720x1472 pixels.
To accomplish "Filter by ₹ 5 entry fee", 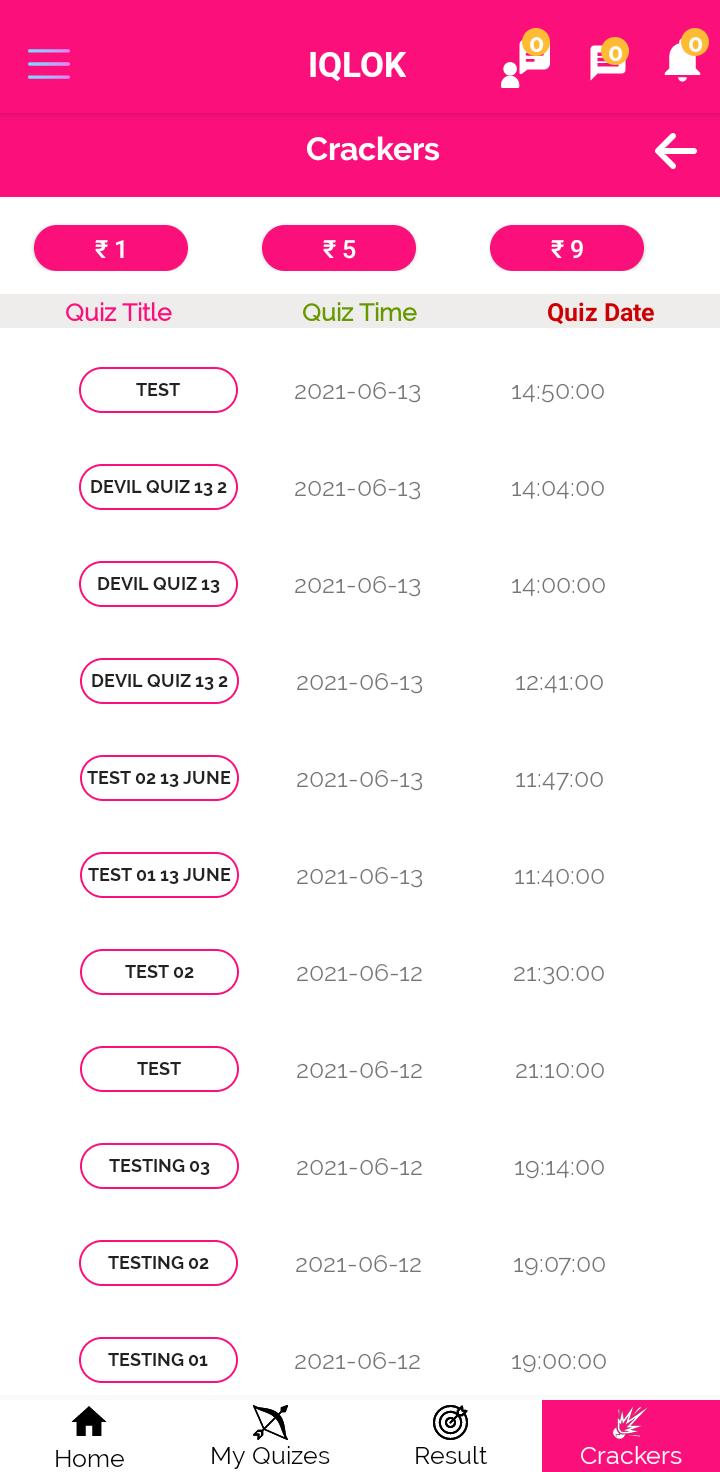I will pyautogui.click(x=339, y=248).
